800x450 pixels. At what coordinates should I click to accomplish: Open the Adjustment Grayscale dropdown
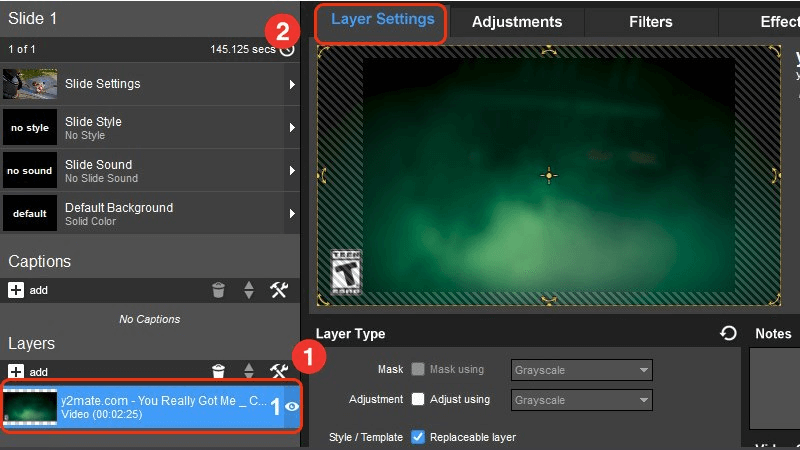[581, 400]
